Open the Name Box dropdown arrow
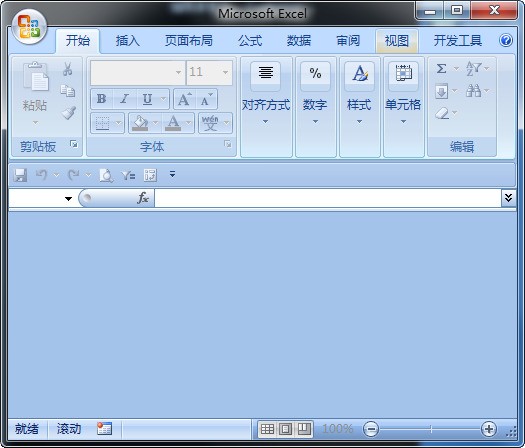This screenshot has width=525, height=448. coord(68,199)
